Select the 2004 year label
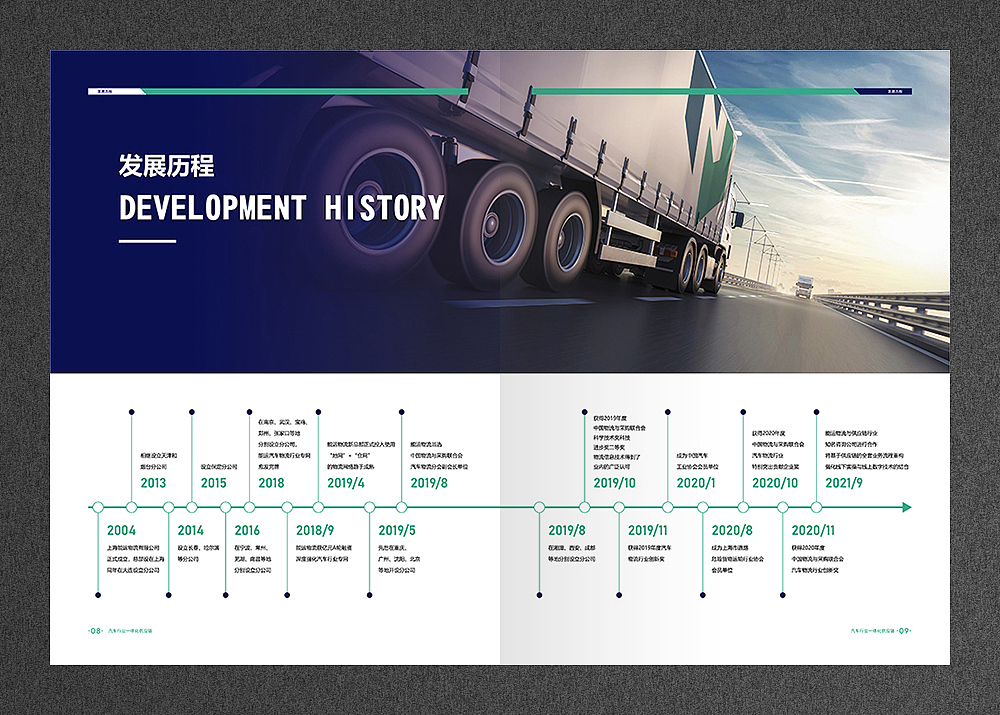This screenshot has height=715, width=1000. (x=121, y=530)
